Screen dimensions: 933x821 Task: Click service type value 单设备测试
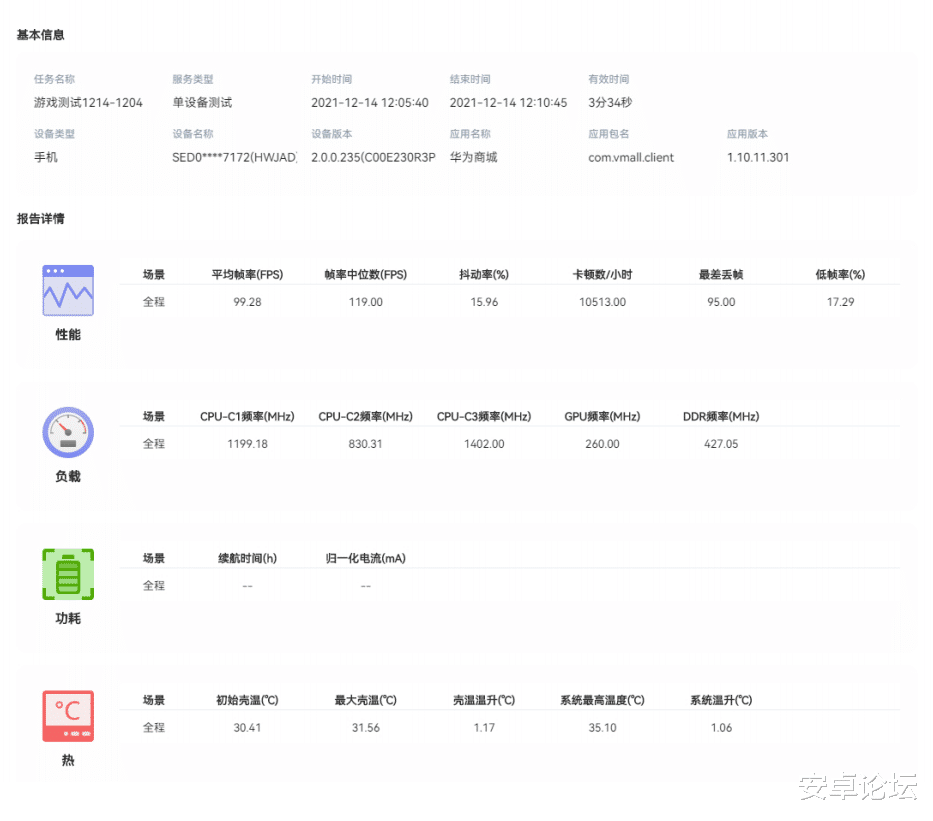click(202, 102)
